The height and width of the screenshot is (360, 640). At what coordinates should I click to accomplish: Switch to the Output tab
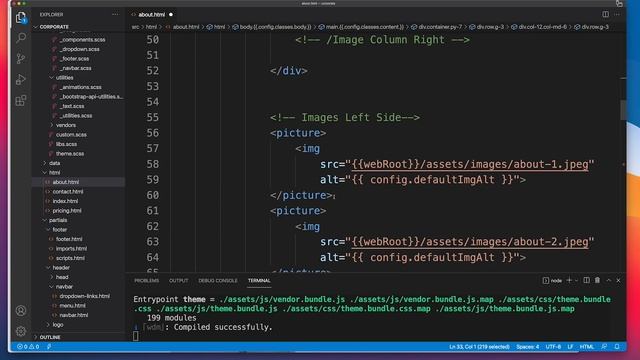(178, 280)
